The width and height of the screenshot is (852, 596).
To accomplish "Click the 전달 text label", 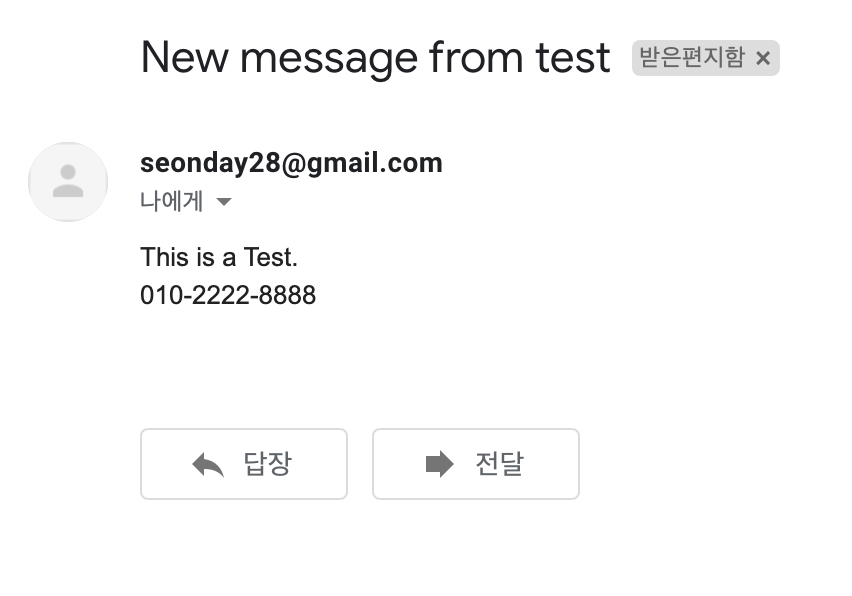I will (499, 464).
